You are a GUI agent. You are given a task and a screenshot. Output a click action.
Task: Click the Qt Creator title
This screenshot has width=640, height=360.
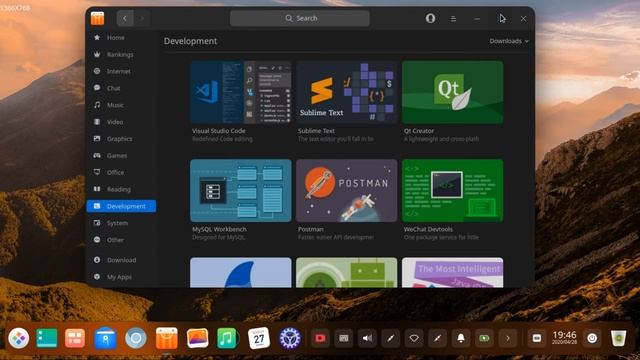[419, 131]
